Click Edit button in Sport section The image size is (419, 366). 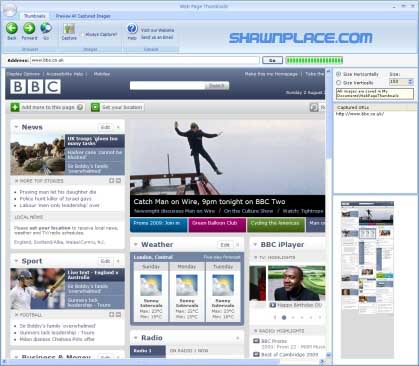[x=105, y=261]
